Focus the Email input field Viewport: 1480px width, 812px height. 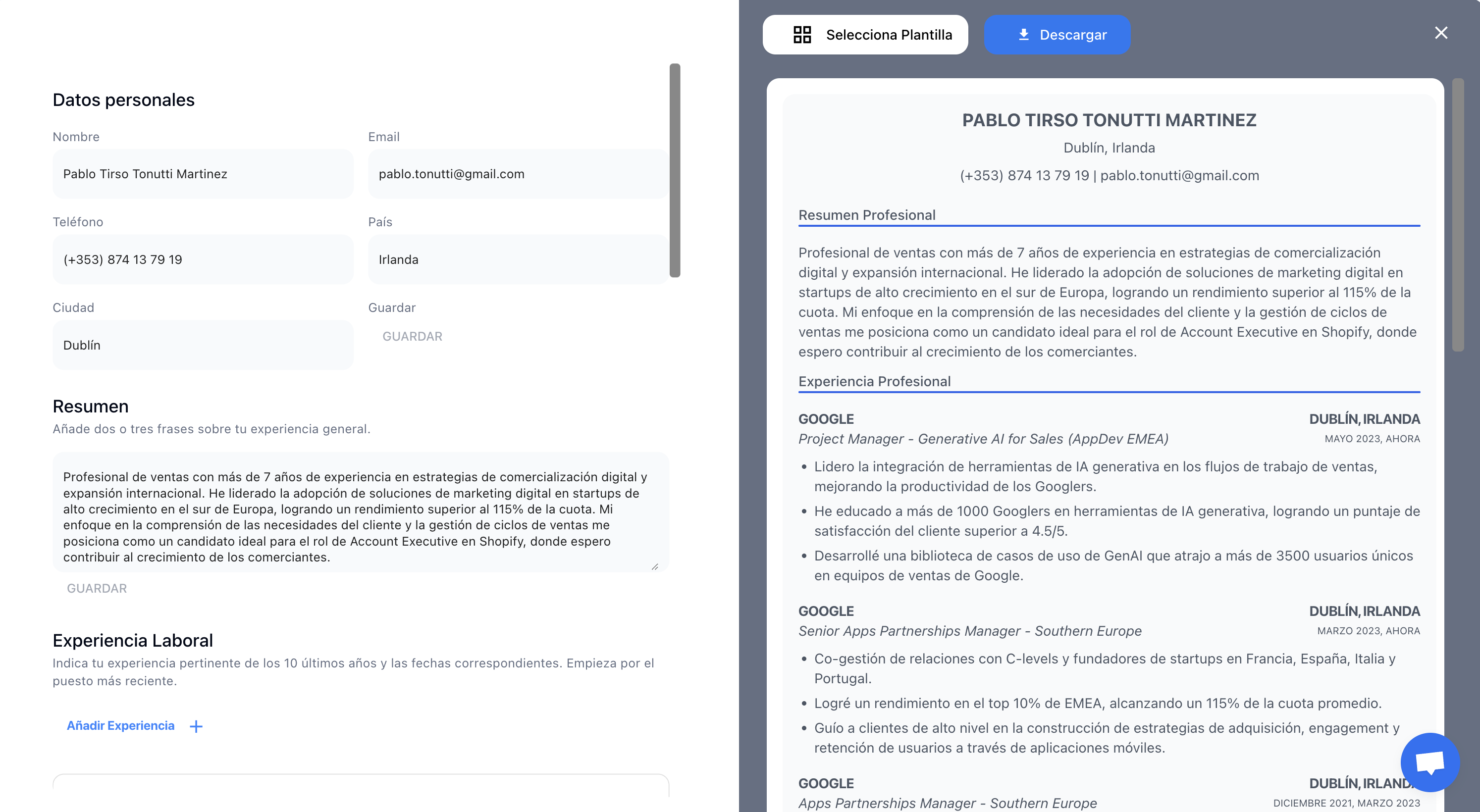point(518,174)
